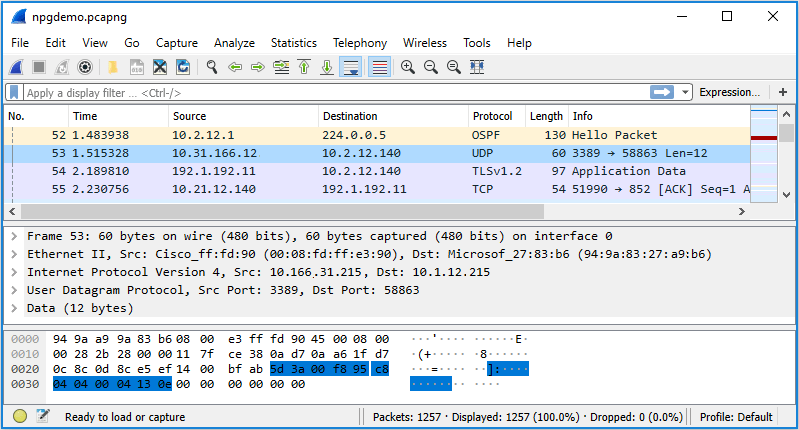Viewport: 799px width, 430px height.
Task: Open the Statistics menu
Action: [294, 43]
